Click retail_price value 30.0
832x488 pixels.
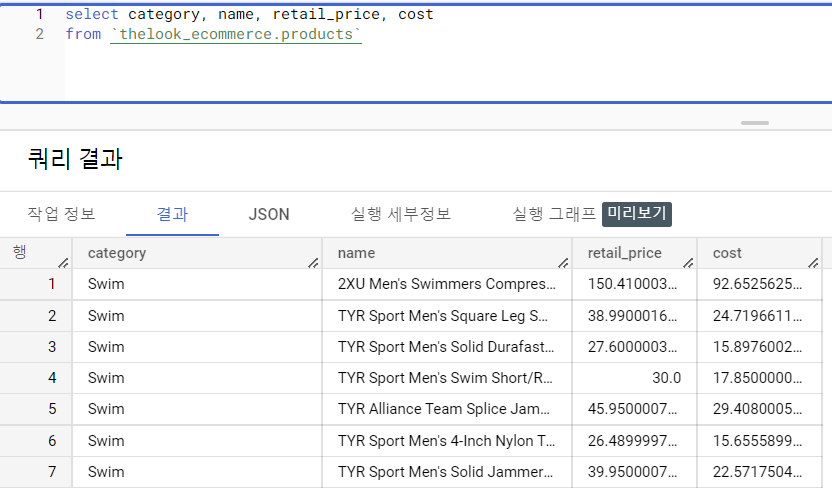point(666,378)
